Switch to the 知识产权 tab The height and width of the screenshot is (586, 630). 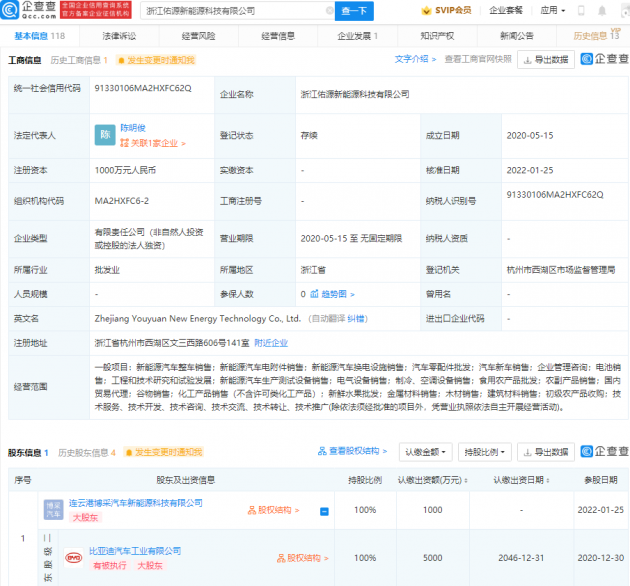[437, 36]
